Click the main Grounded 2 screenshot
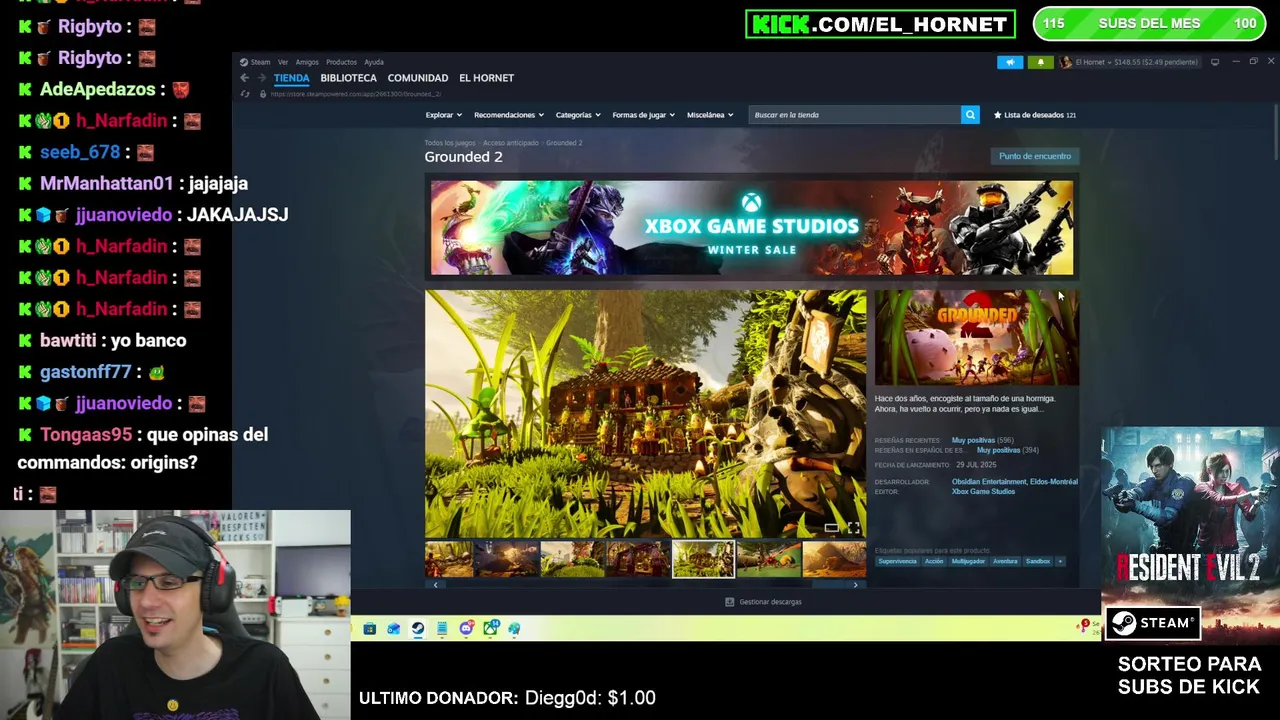 [x=645, y=414]
